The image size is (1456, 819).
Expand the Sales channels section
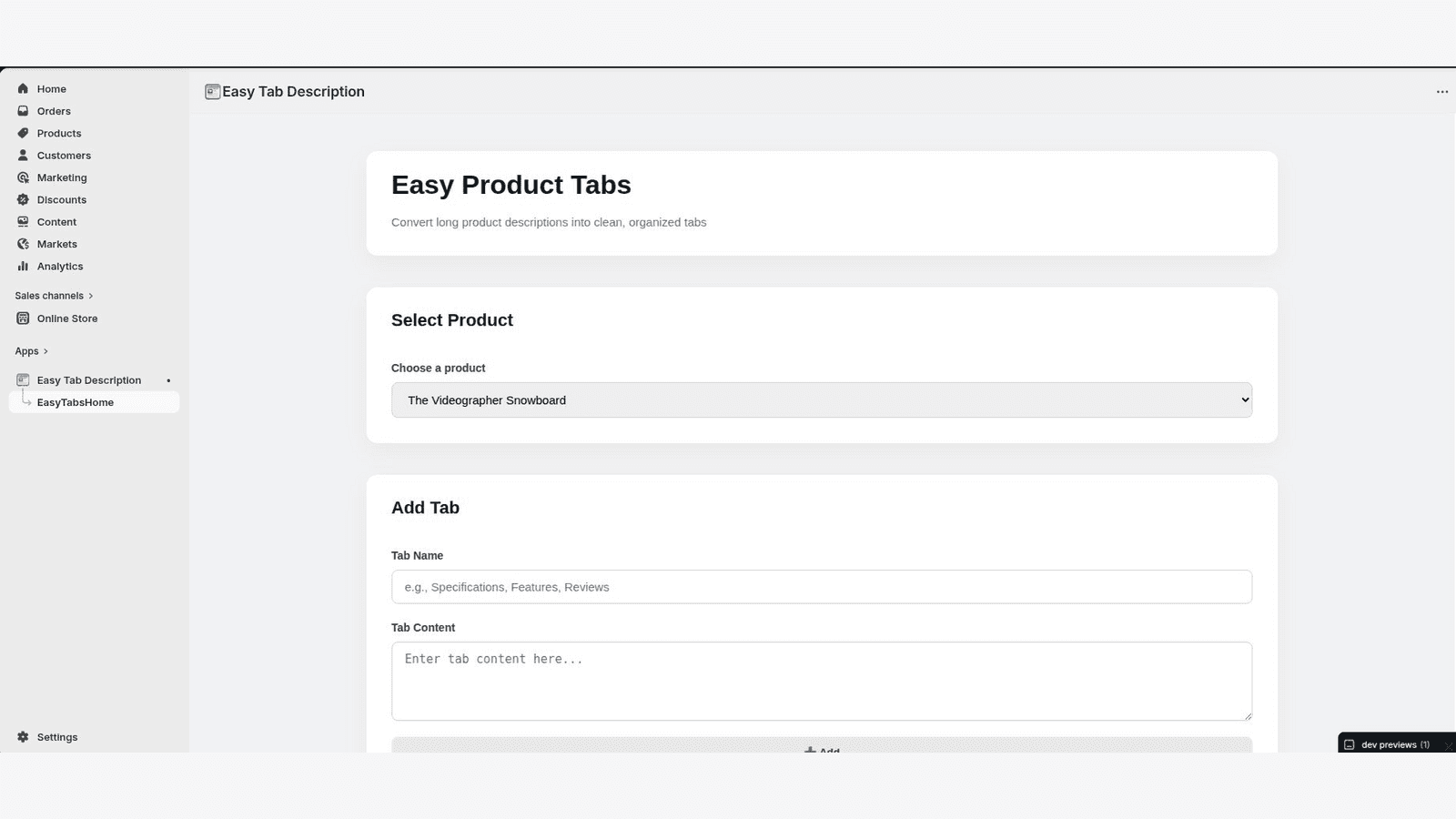point(92,295)
